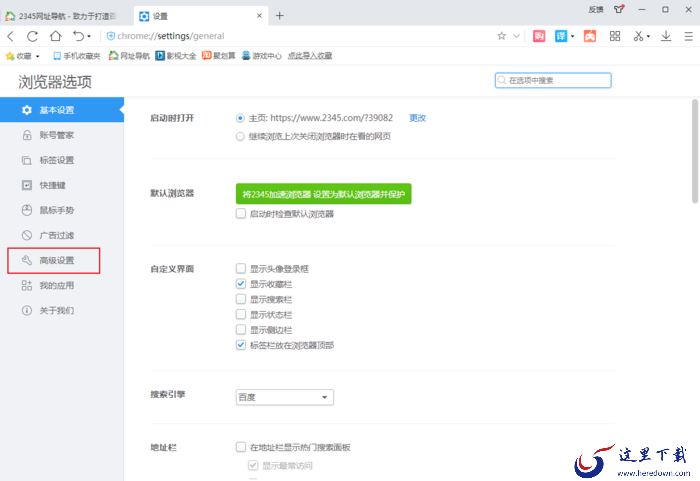Viewport: 700px width, 481px height.
Task: Select the 设置 tab
Action: click(x=201, y=16)
